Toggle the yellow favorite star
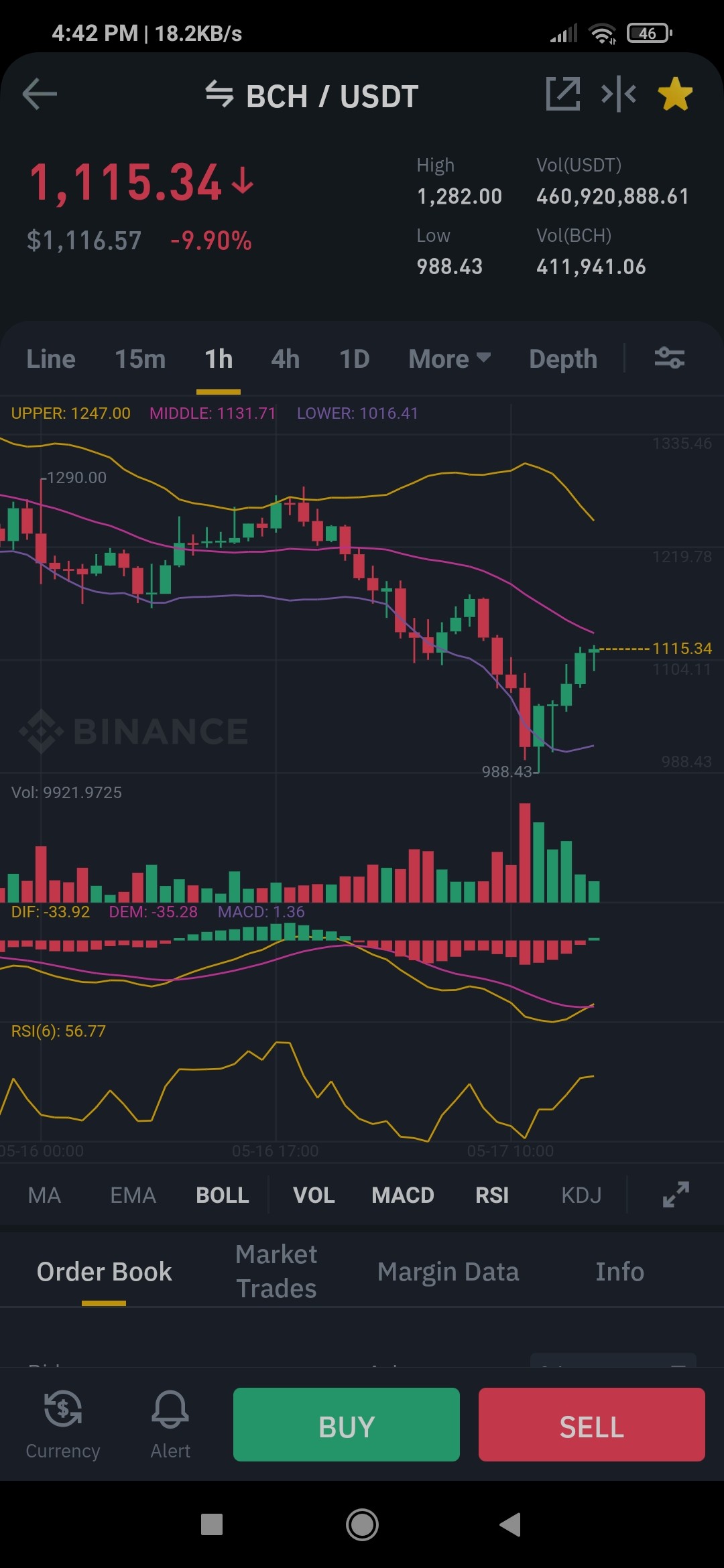724x1568 pixels. pos(675,94)
